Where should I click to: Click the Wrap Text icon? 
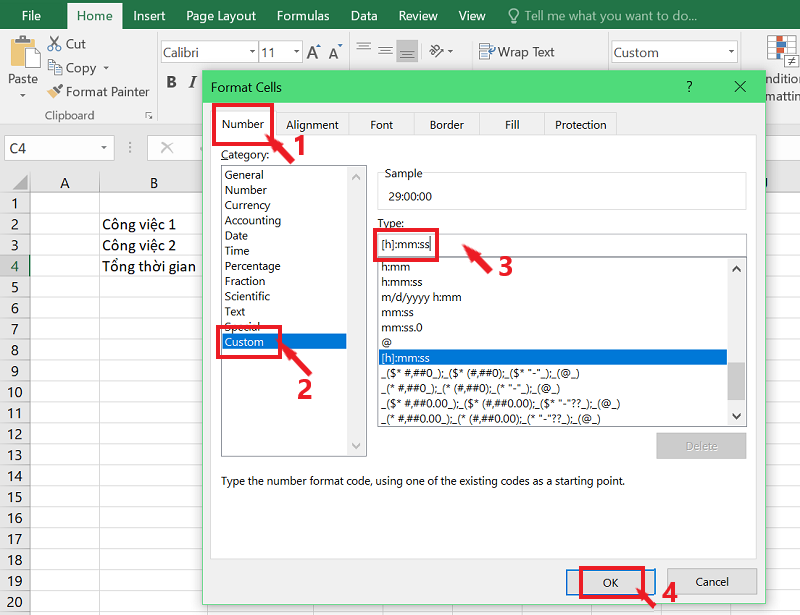coord(487,52)
